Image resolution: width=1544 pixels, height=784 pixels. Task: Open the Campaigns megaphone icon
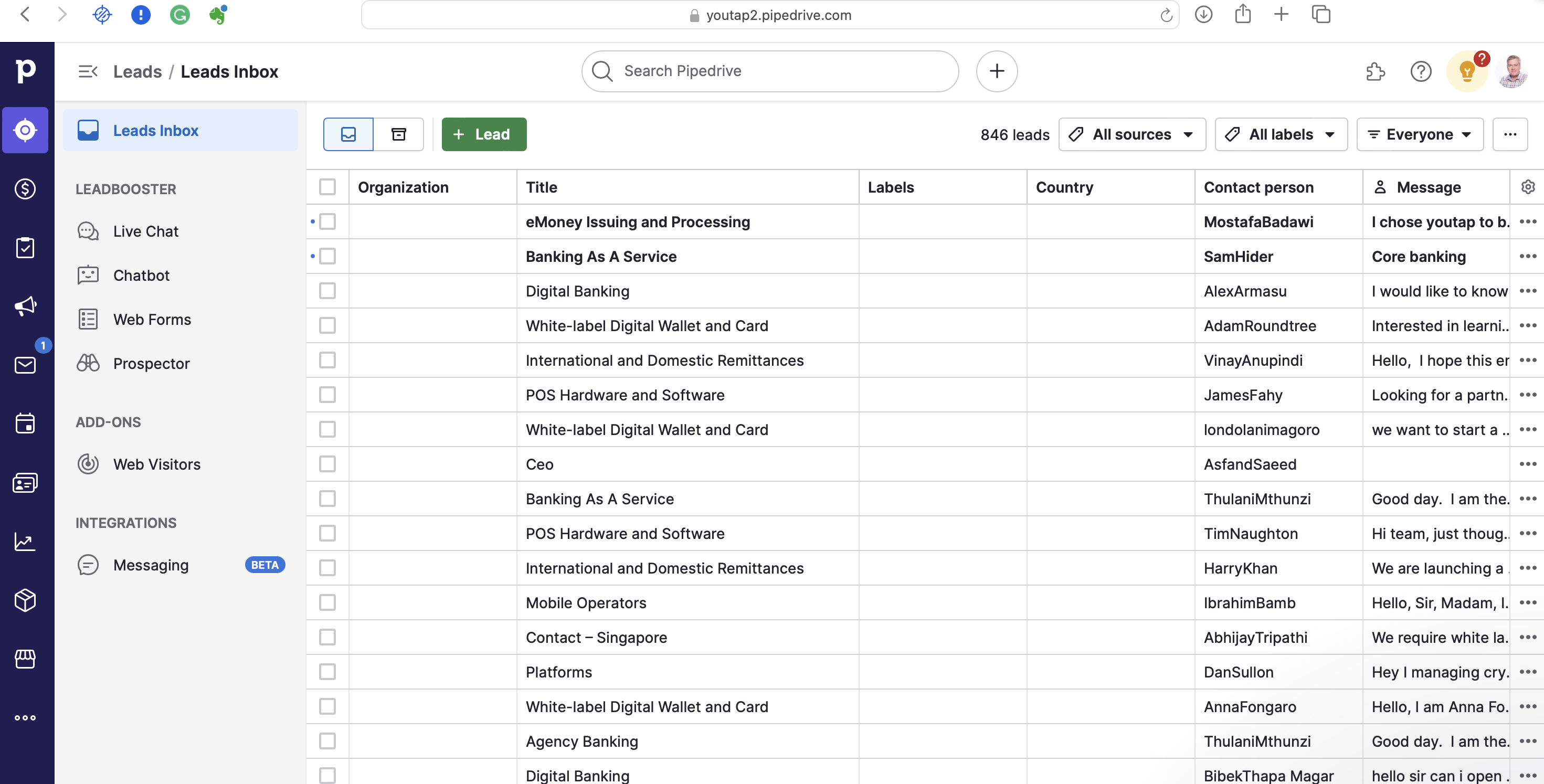(x=25, y=306)
